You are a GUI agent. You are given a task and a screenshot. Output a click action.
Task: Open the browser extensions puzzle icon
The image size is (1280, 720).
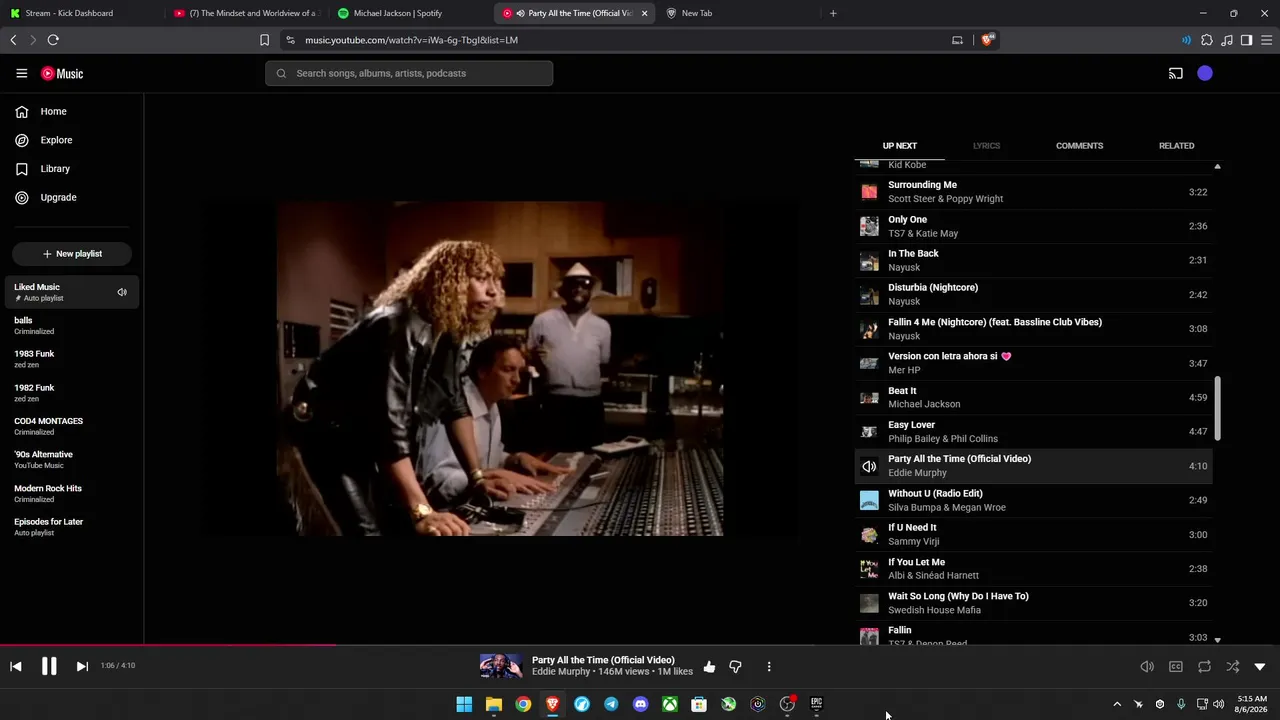1206,40
